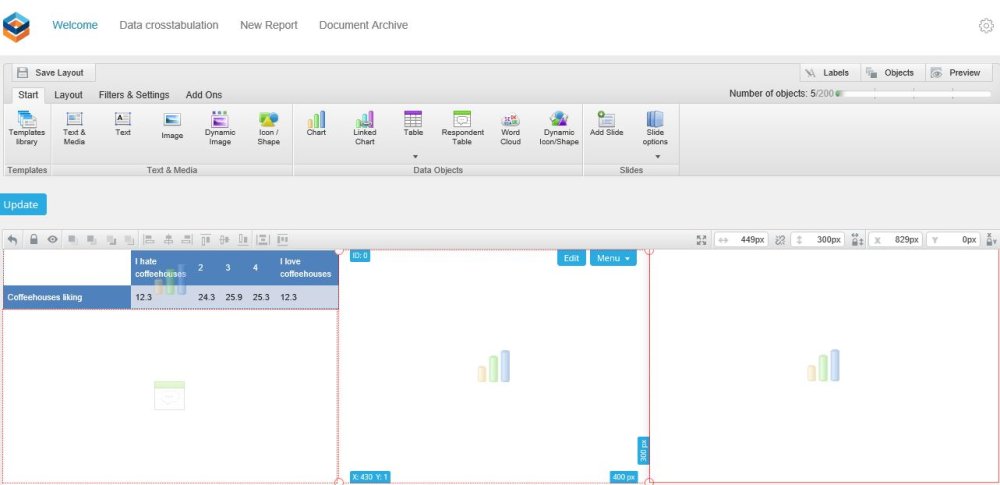Screen dimensions: 1000x485
Task: Click the application logo
Action: (16, 27)
